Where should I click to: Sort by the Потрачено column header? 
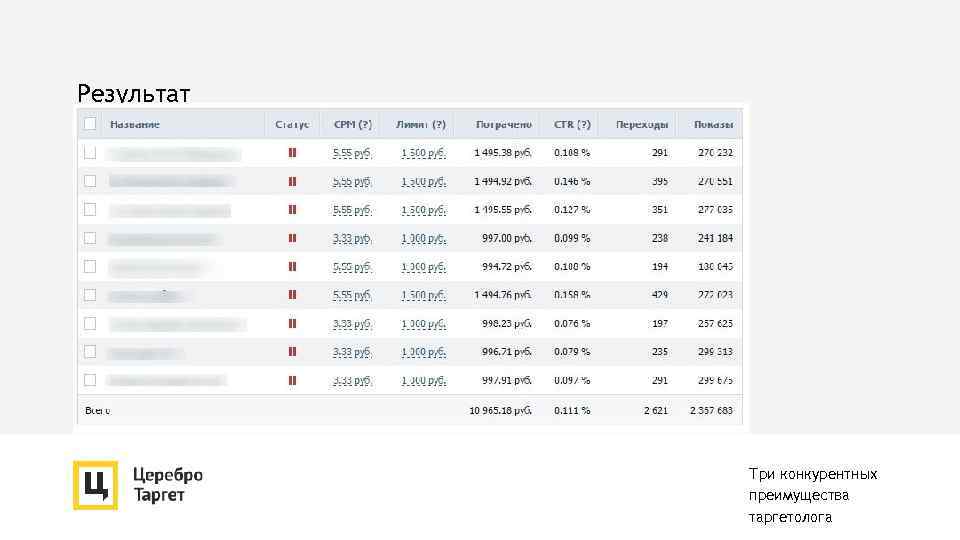coord(504,124)
